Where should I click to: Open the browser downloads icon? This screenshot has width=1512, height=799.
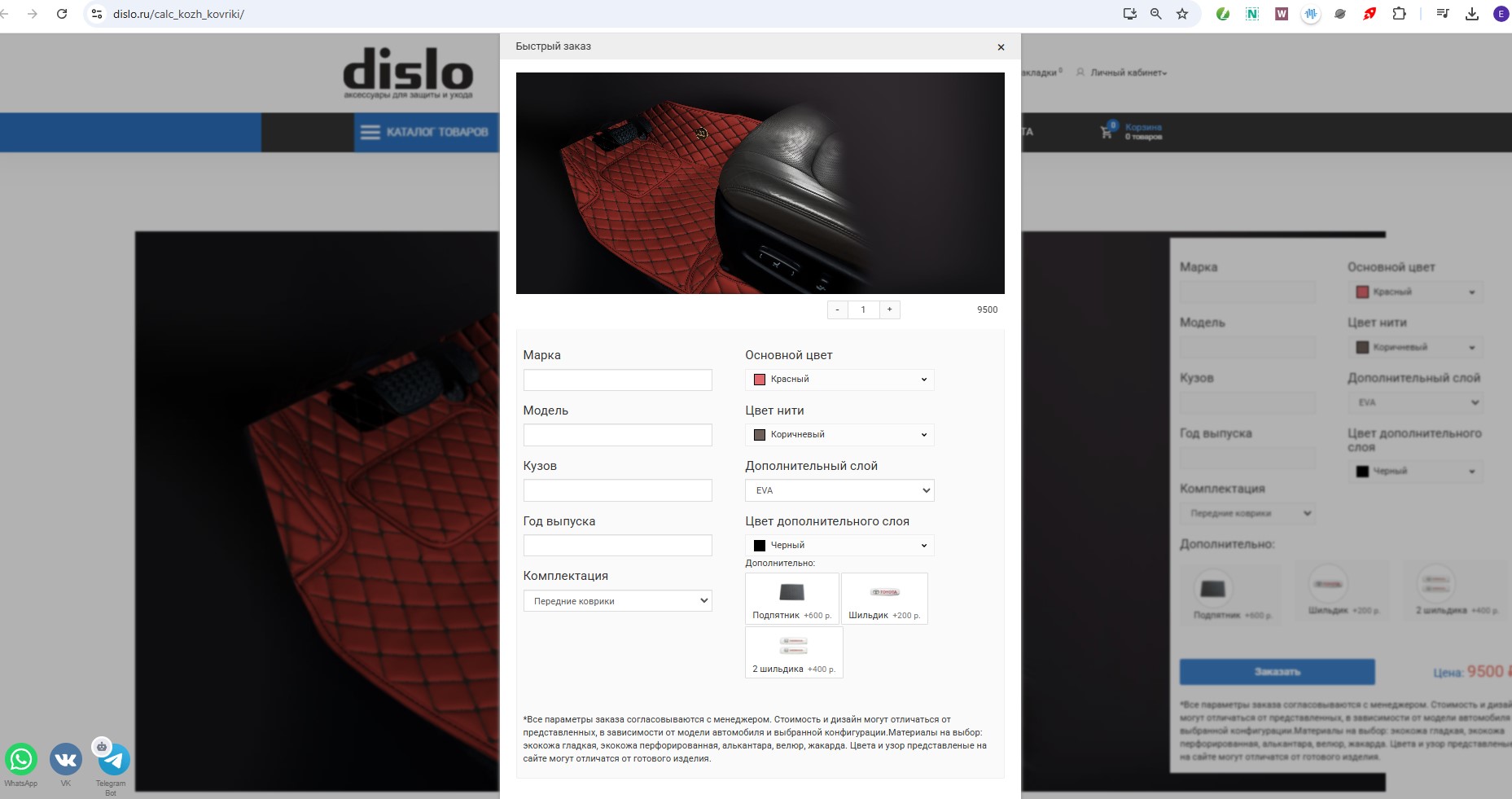[1471, 14]
